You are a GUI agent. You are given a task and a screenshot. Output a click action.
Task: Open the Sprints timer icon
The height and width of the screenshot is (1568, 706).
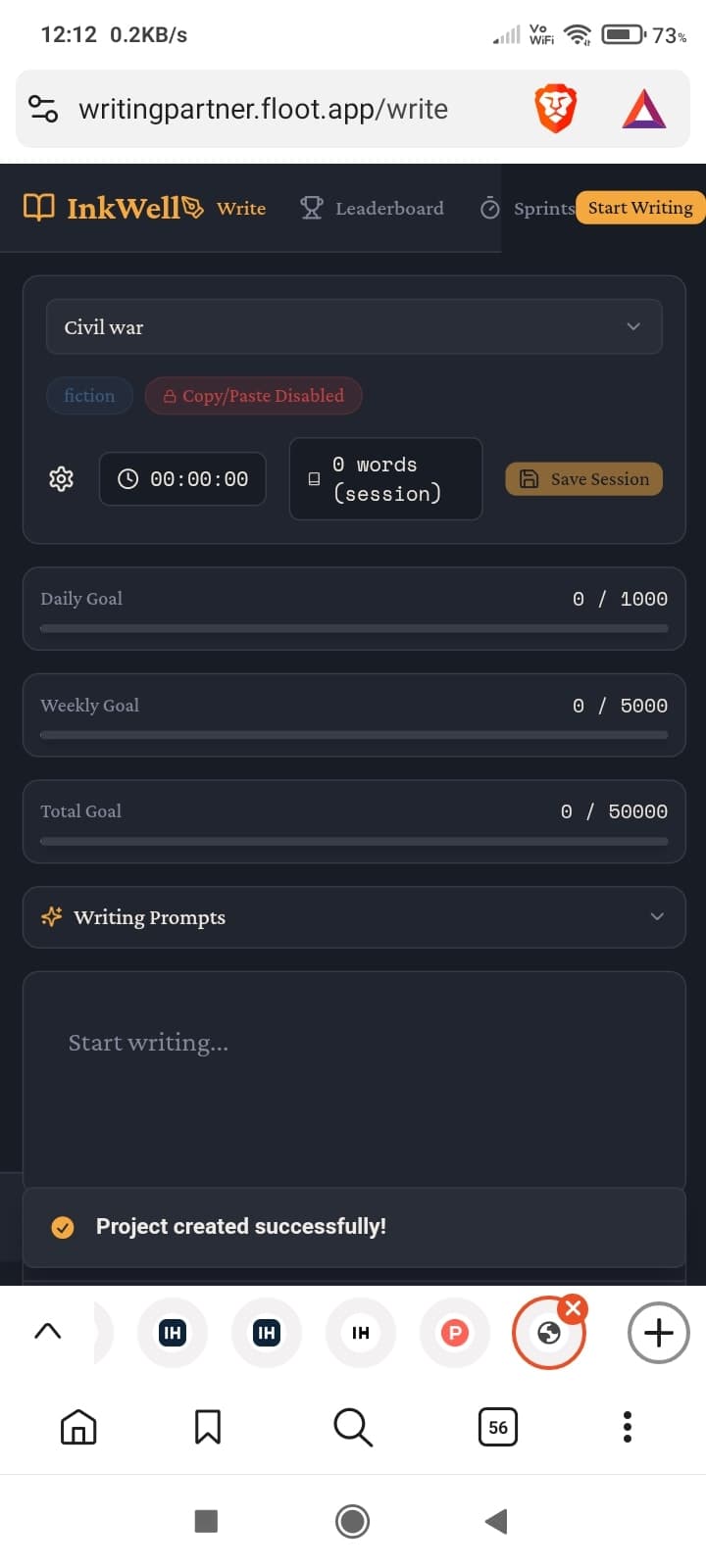[x=489, y=208]
